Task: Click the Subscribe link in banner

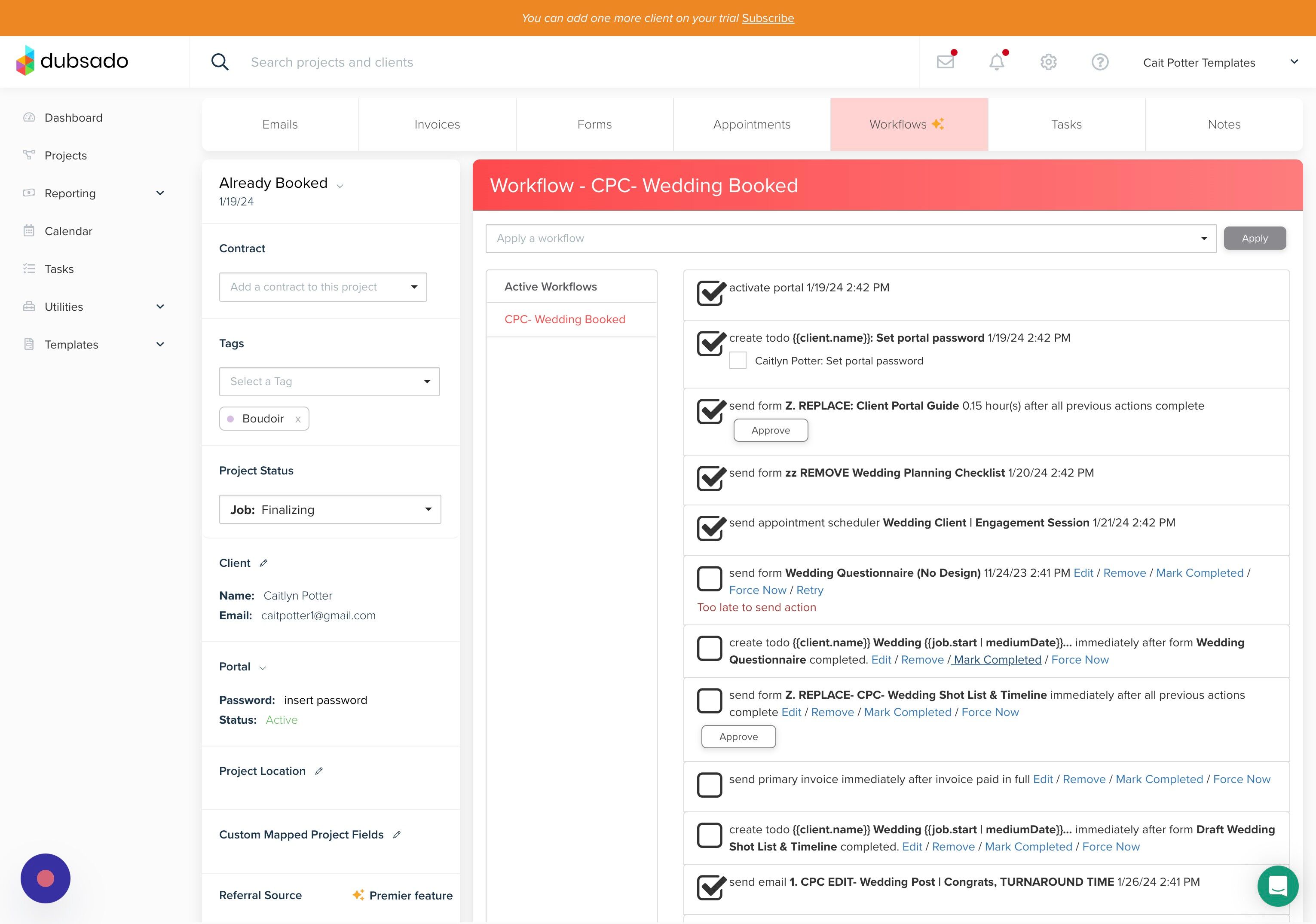Action: pos(768,18)
